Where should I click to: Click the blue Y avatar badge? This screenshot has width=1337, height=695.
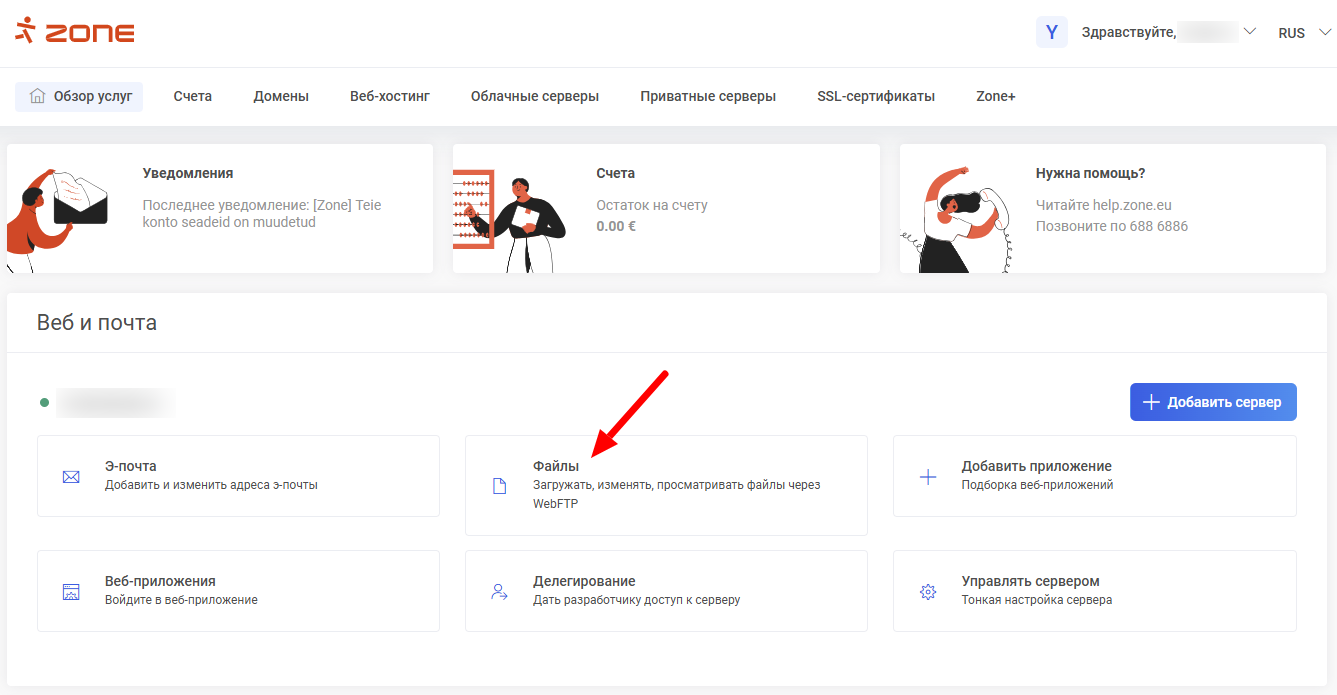[1050, 32]
